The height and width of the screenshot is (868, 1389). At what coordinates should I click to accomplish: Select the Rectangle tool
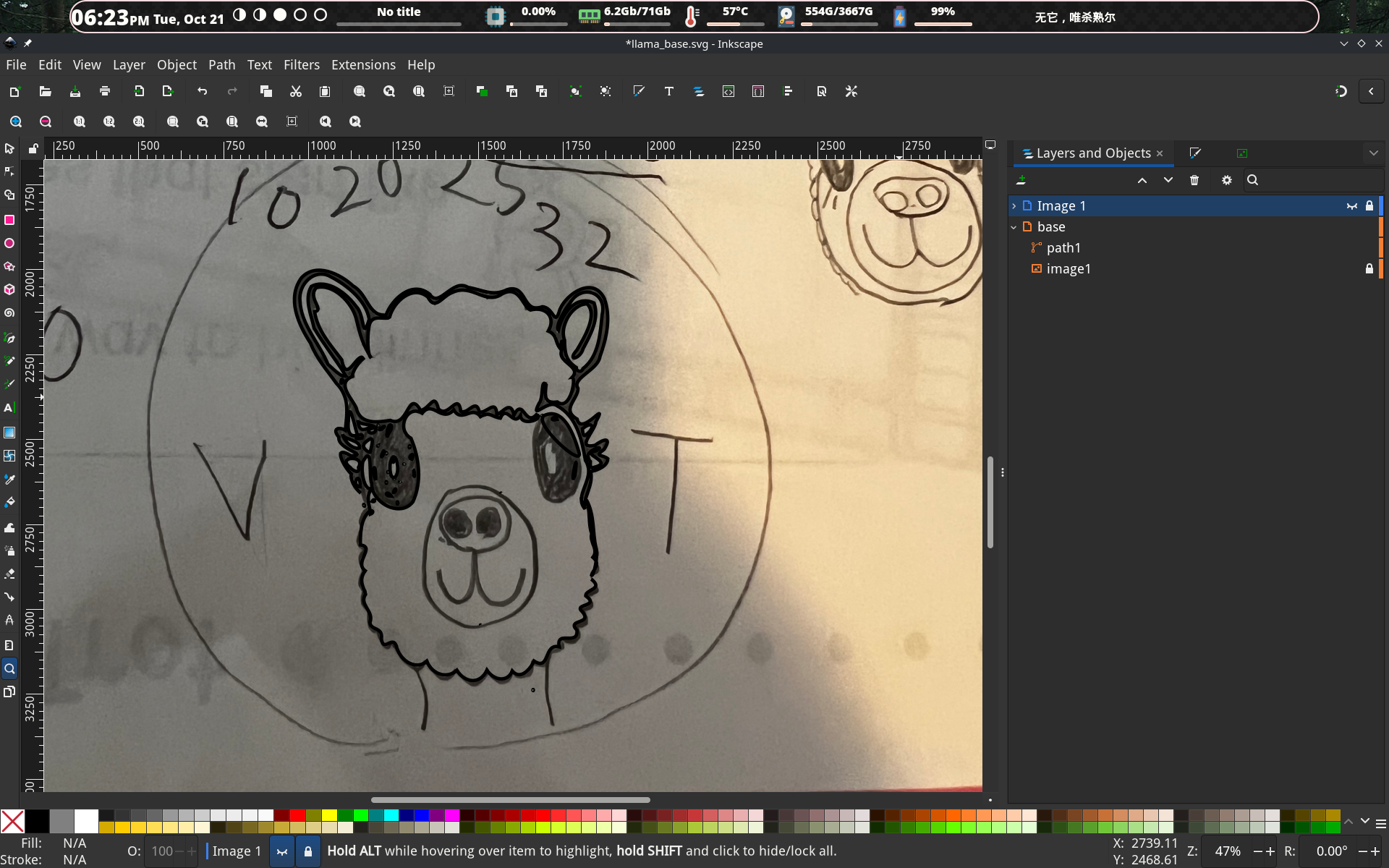tap(9, 220)
